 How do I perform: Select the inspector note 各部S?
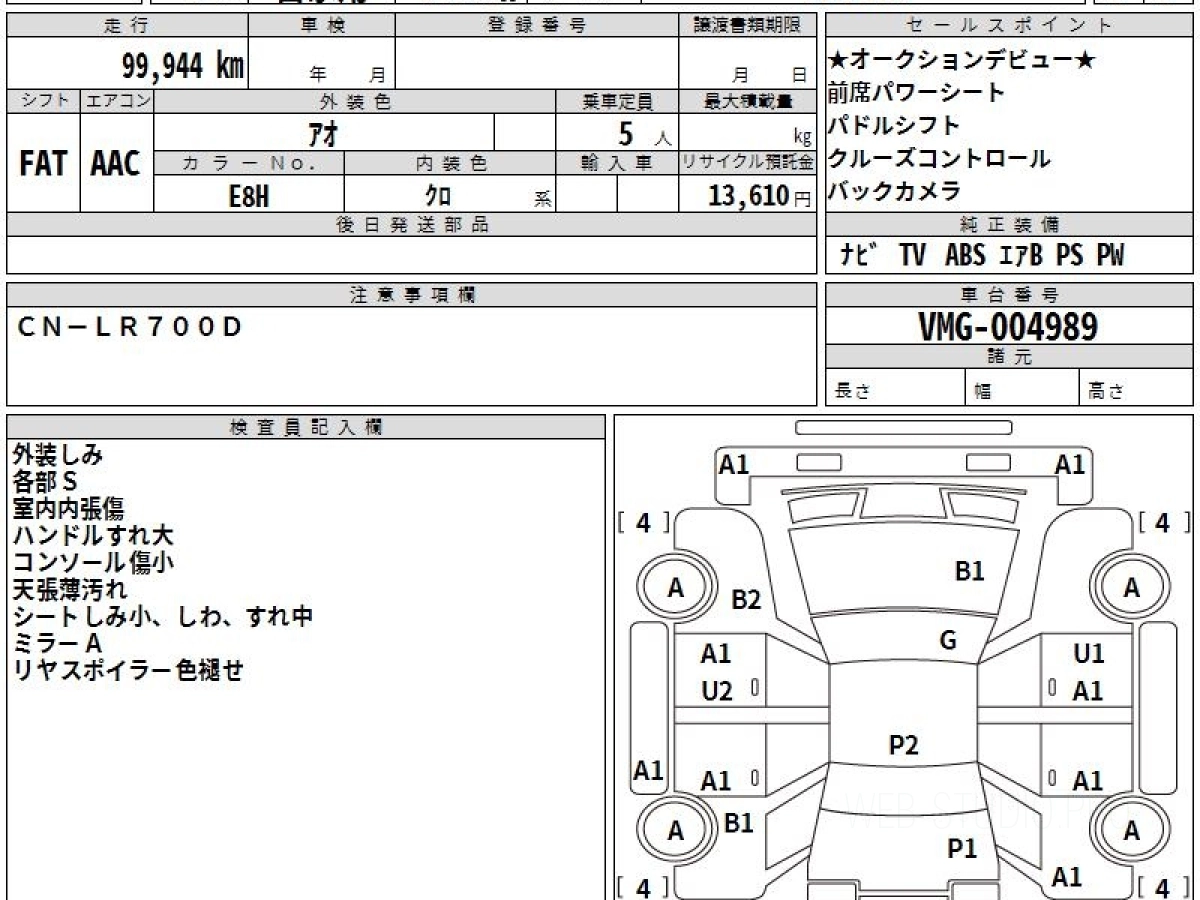pyautogui.click(x=45, y=482)
